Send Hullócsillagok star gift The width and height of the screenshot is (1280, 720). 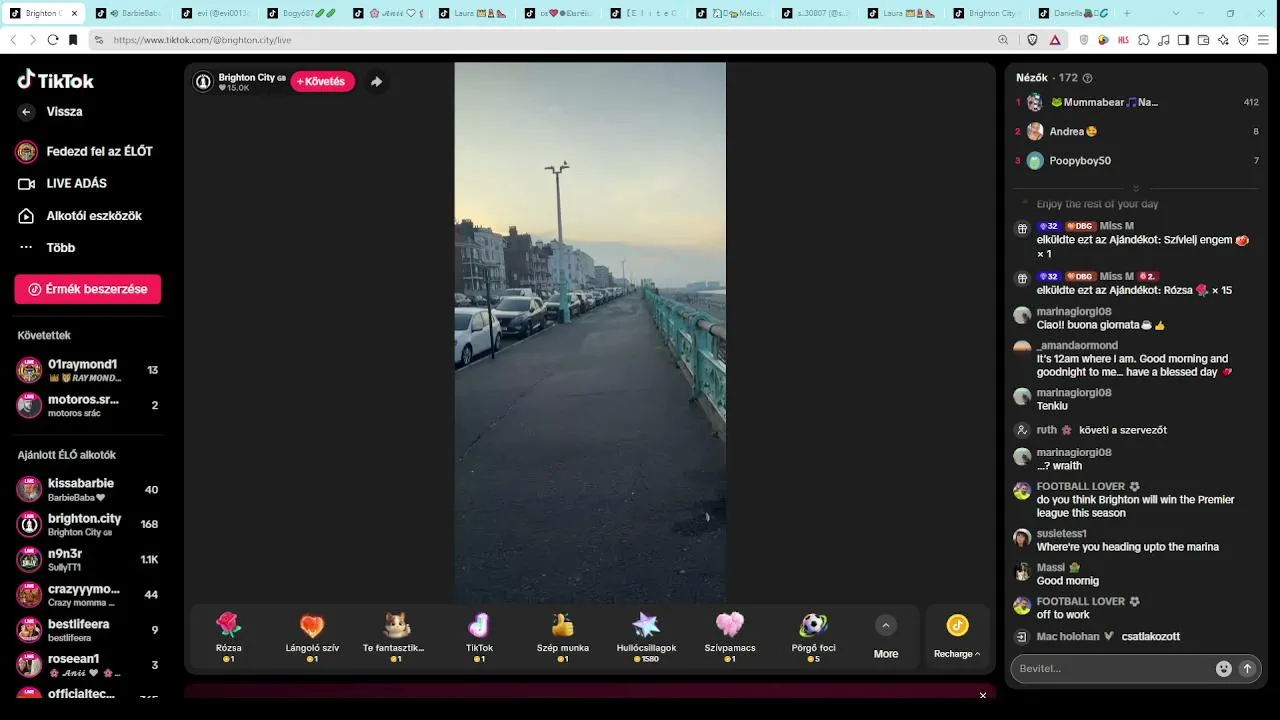point(646,637)
